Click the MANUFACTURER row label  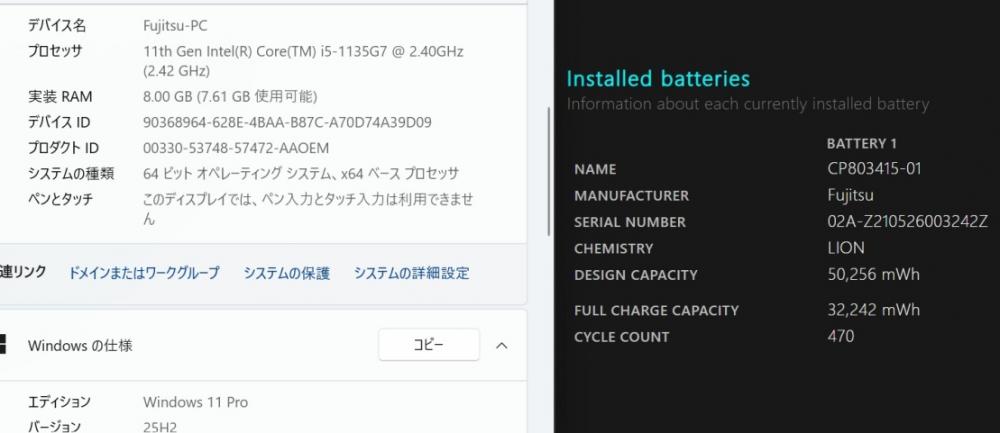(631, 196)
